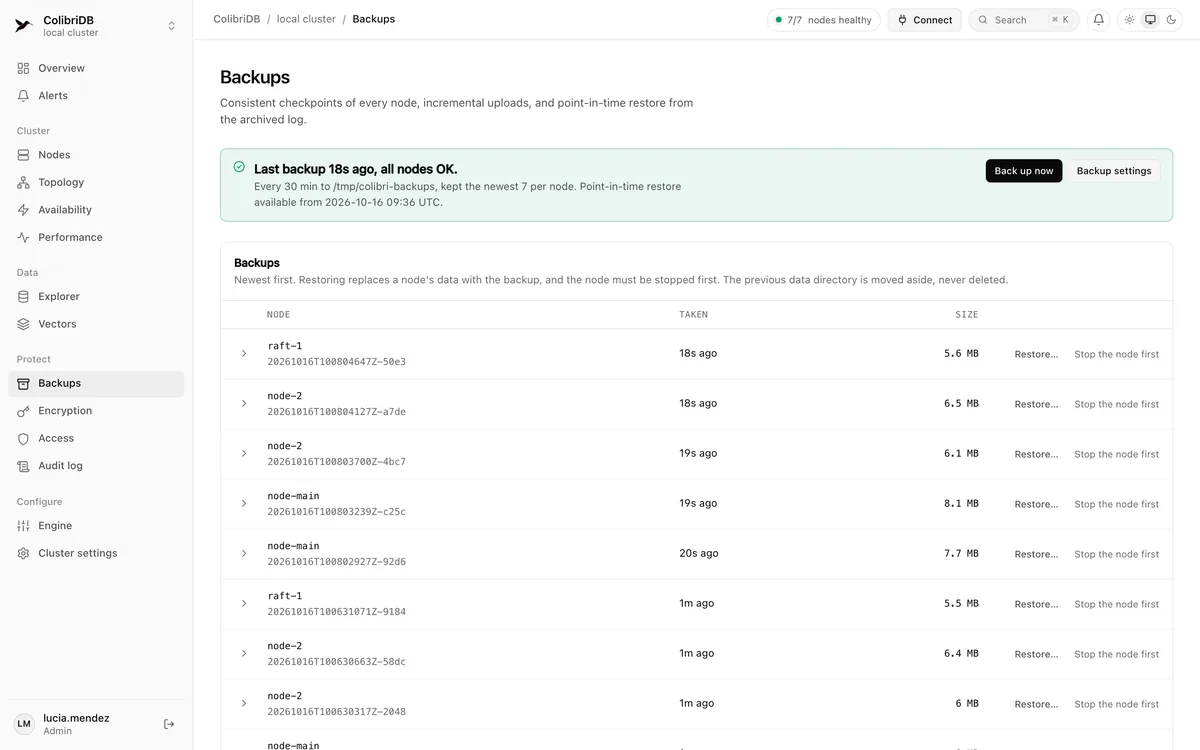This screenshot has width=1200, height=750.
Task: Click the Engine sliders icon
Action: point(24,526)
